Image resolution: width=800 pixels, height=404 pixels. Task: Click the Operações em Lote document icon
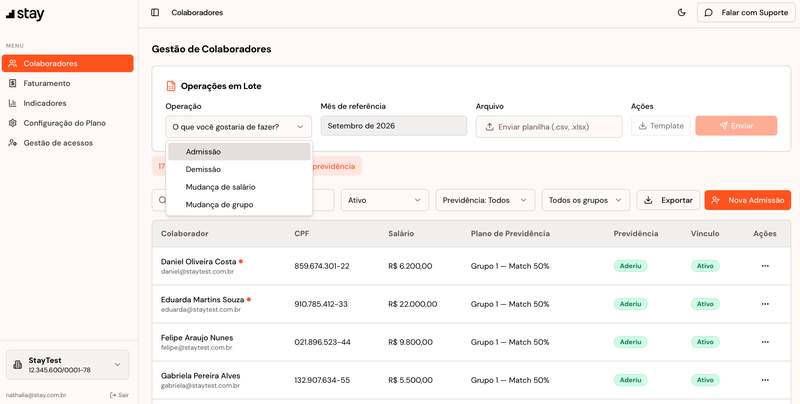(x=171, y=86)
